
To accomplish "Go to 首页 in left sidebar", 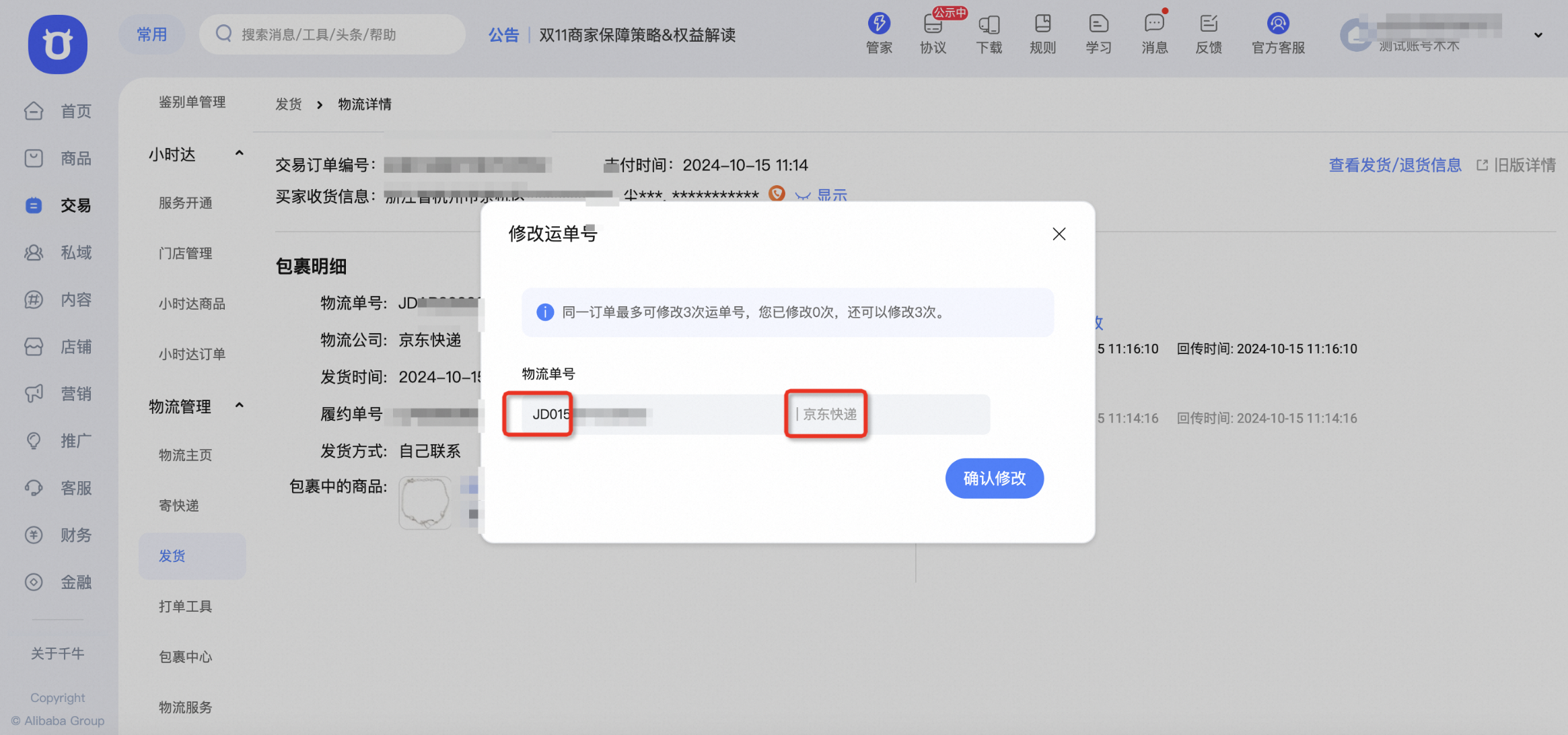I will pos(58,111).
